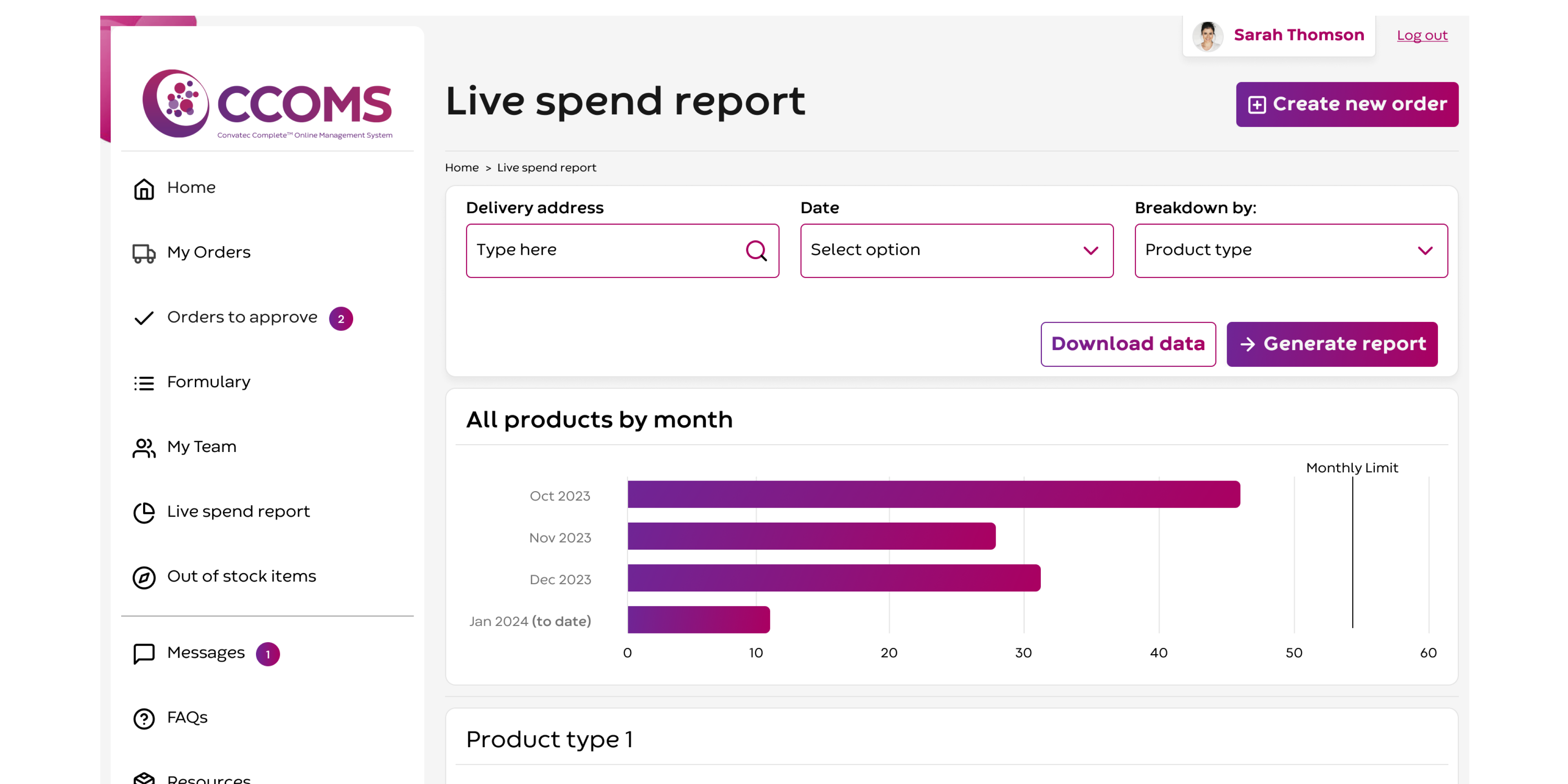The height and width of the screenshot is (784, 1568).
Task: Click the Jan 2024 (to date) label
Action: (530, 621)
